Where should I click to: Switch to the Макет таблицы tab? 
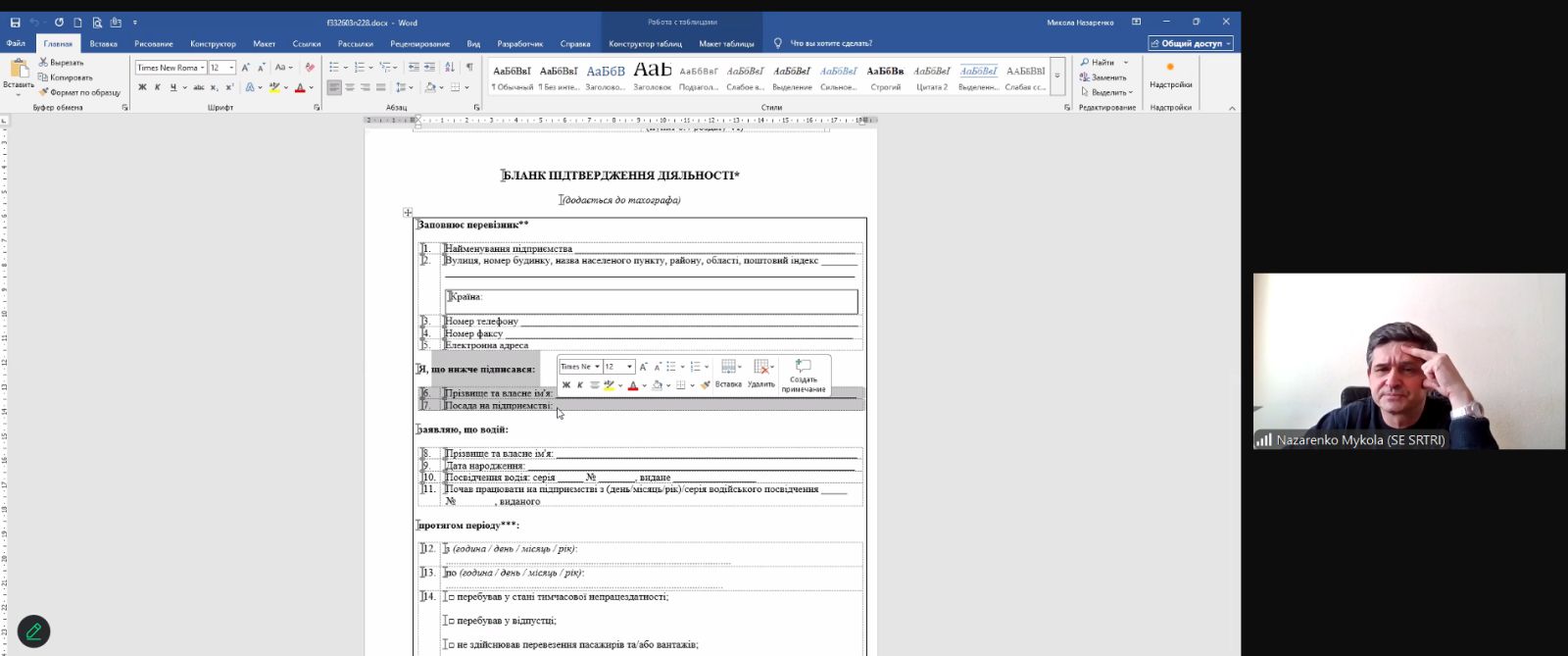click(x=726, y=43)
